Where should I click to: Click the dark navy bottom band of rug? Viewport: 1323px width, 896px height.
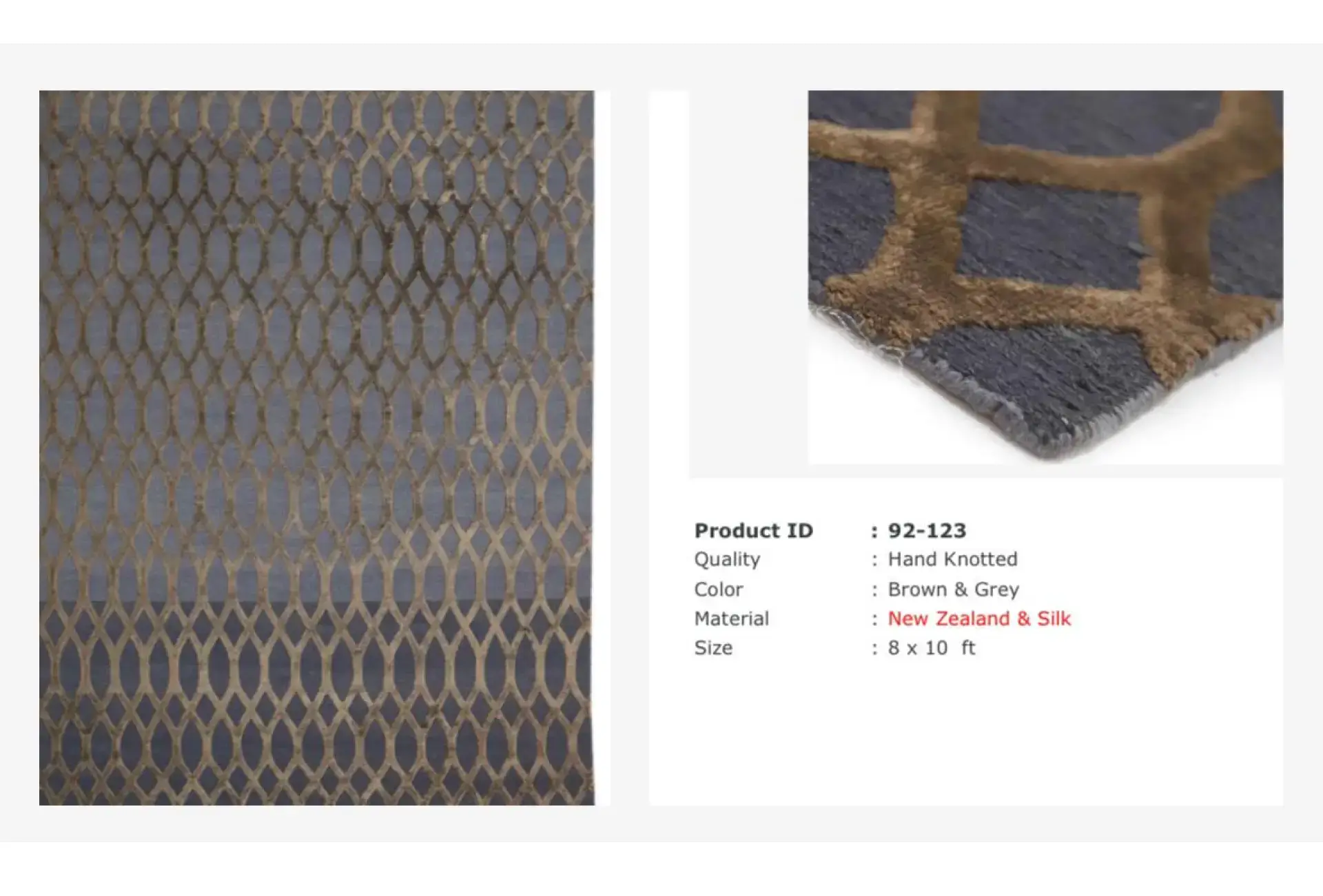pyautogui.click(x=316, y=702)
